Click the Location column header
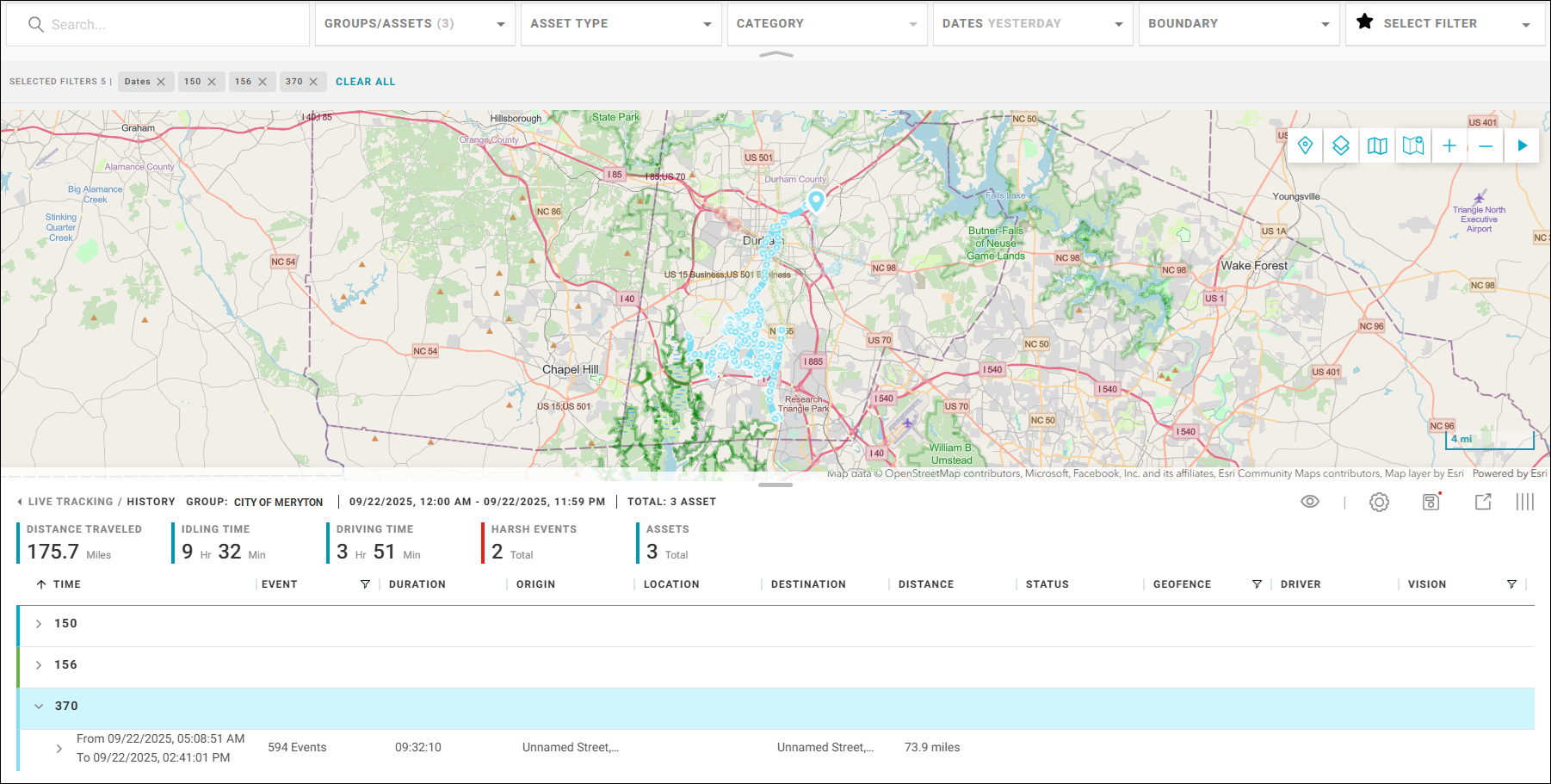The width and height of the screenshot is (1551, 784). coord(671,584)
